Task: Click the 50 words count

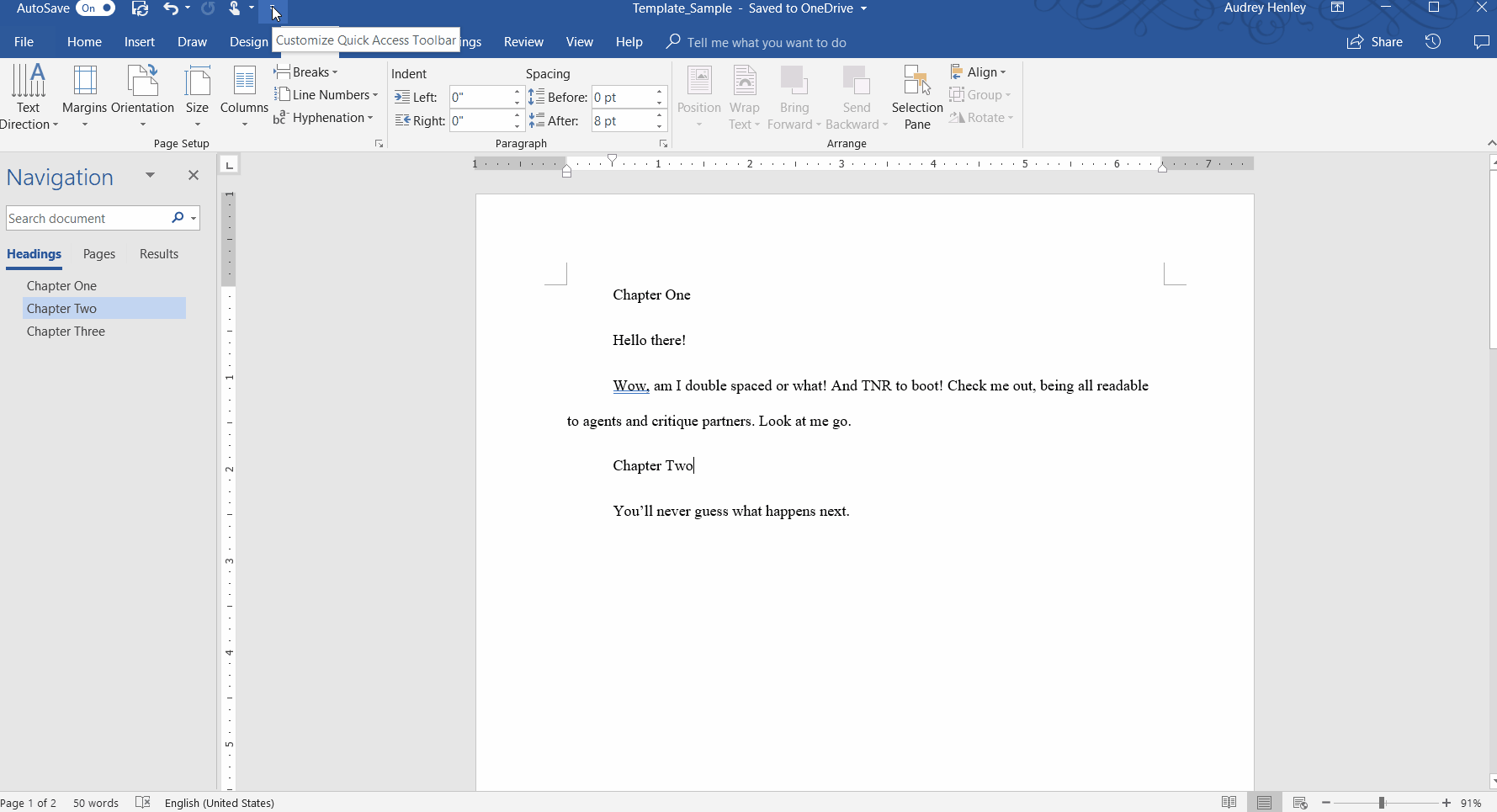Action: point(96,803)
